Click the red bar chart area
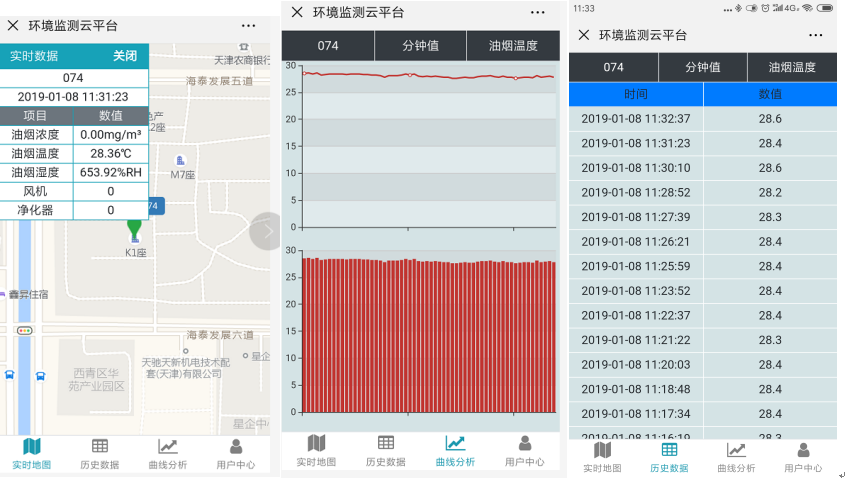 pyautogui.click(x=428, y=335)
